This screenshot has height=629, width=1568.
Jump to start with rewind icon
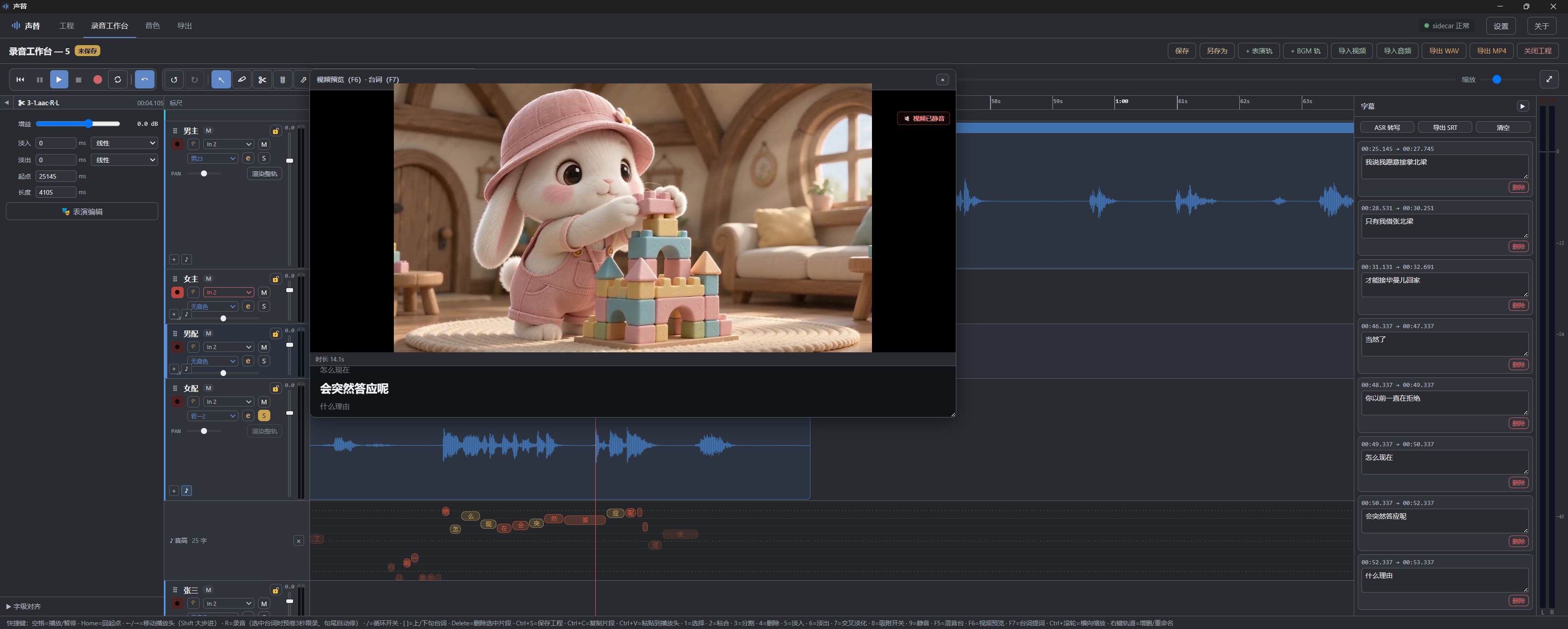pos(20,80)
